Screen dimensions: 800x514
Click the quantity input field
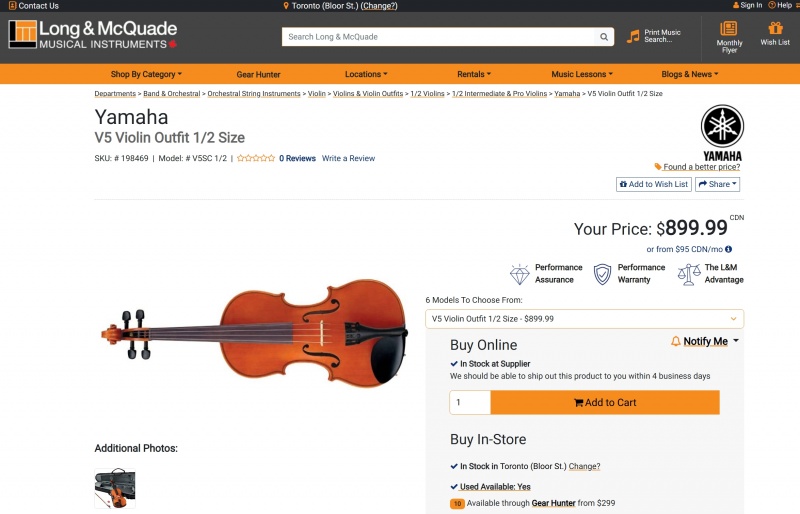click(470, 402)
